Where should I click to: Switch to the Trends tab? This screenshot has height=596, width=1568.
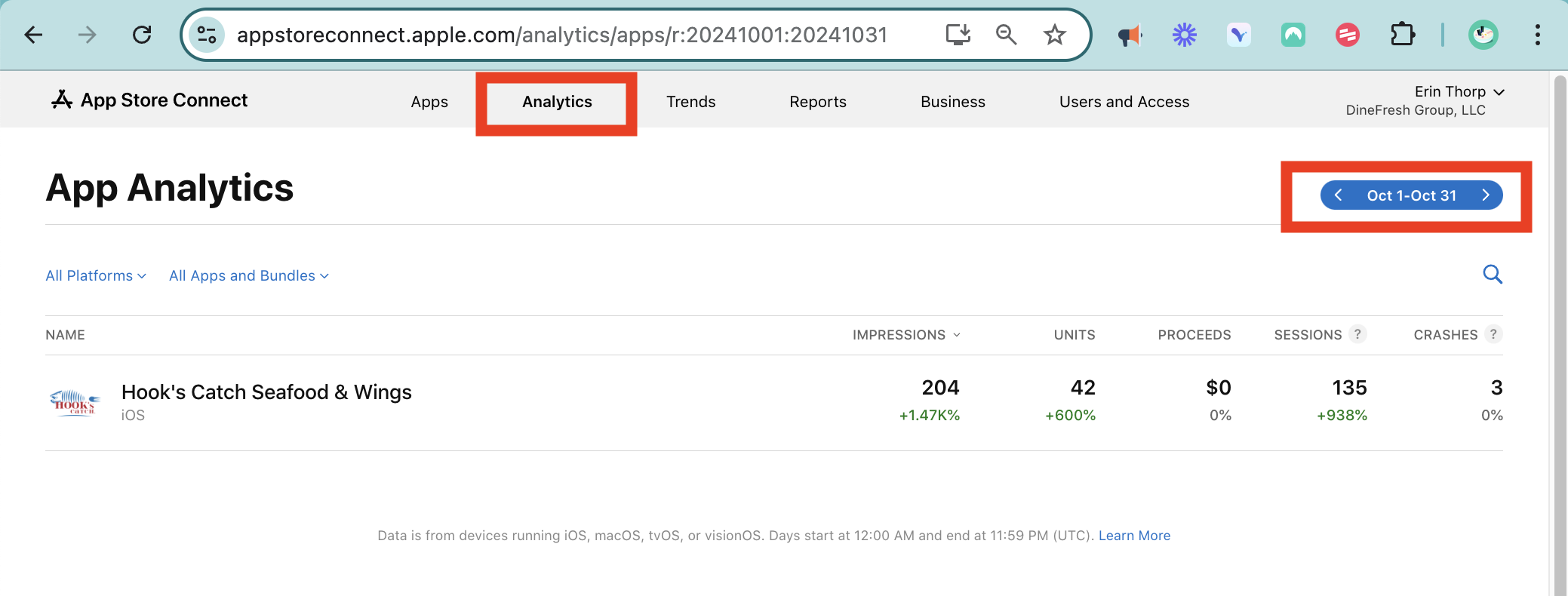tap(690, 102)
